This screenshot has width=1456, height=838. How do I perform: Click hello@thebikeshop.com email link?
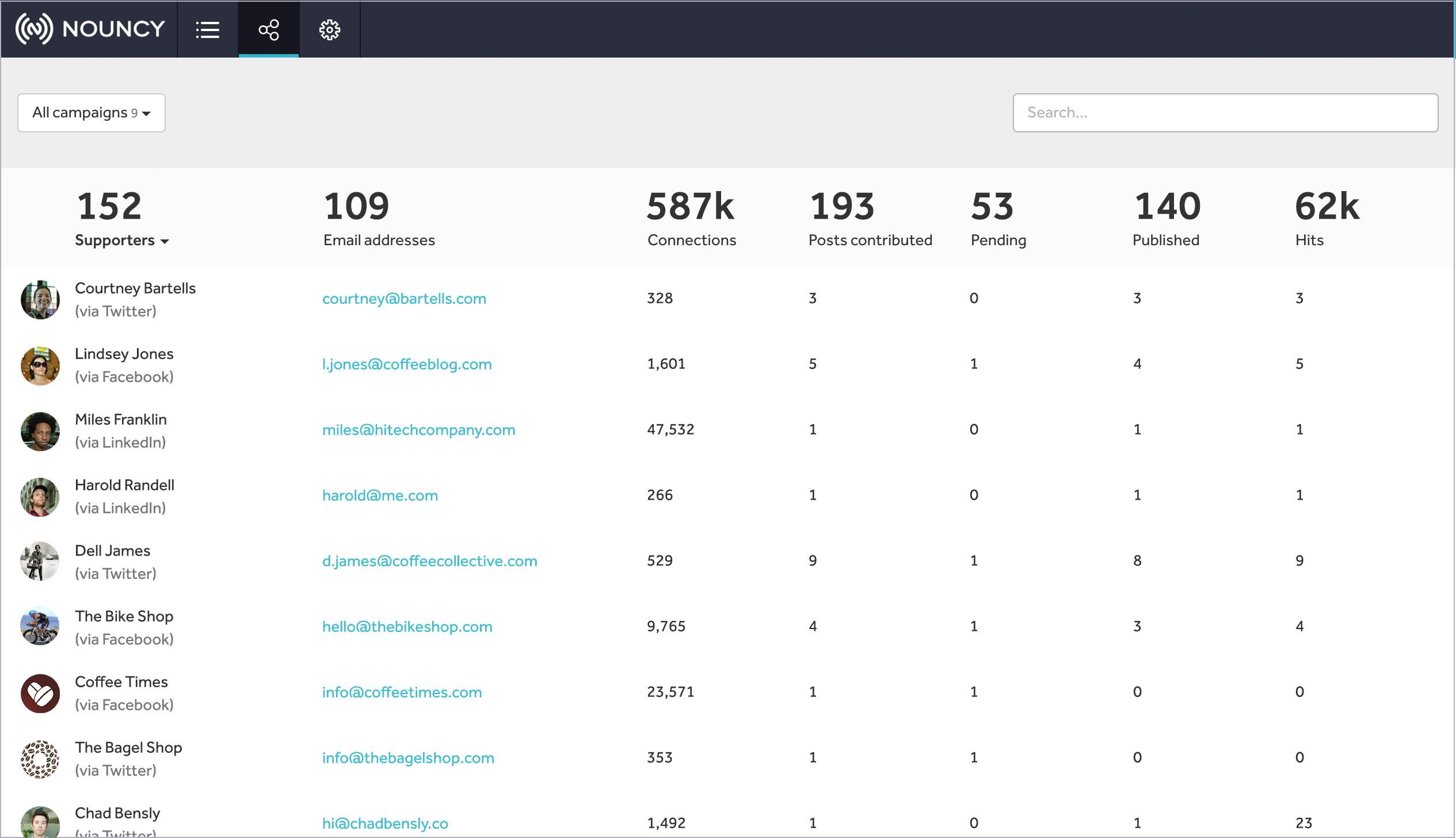point(407,627)
